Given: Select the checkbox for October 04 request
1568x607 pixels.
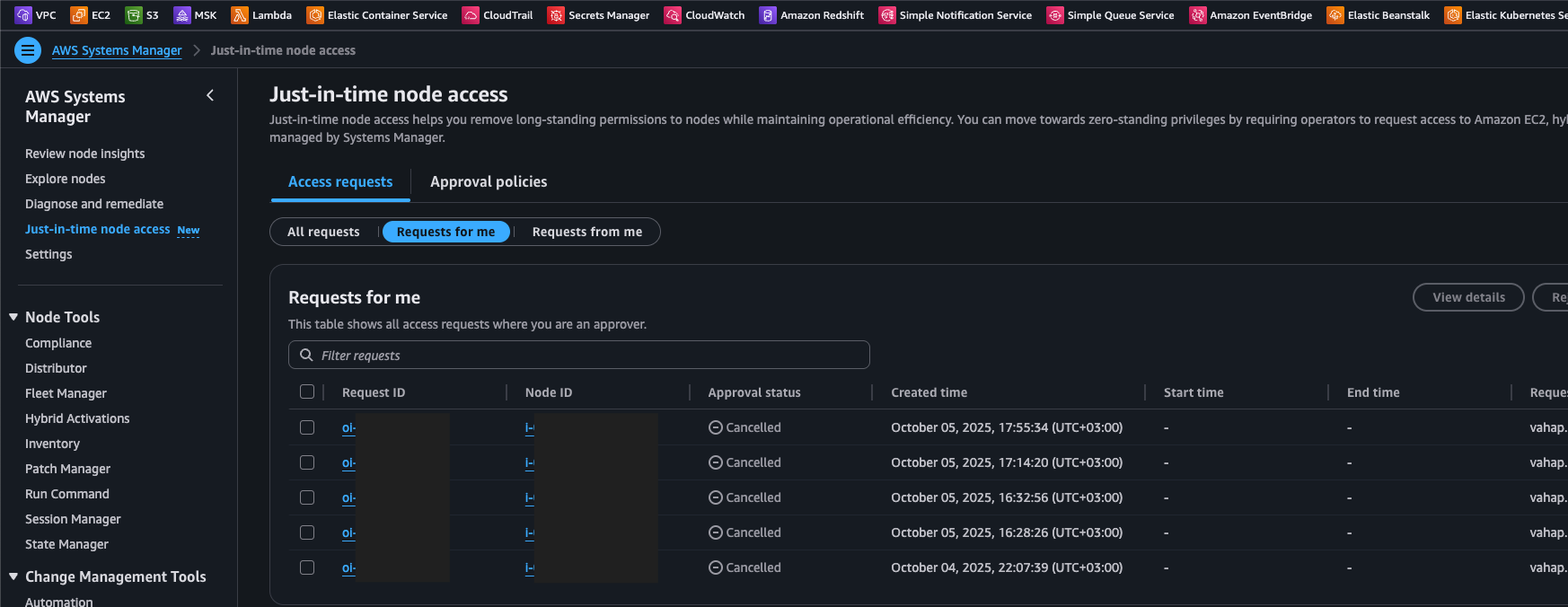Looking at the screenshot, I should click(307, 567).
